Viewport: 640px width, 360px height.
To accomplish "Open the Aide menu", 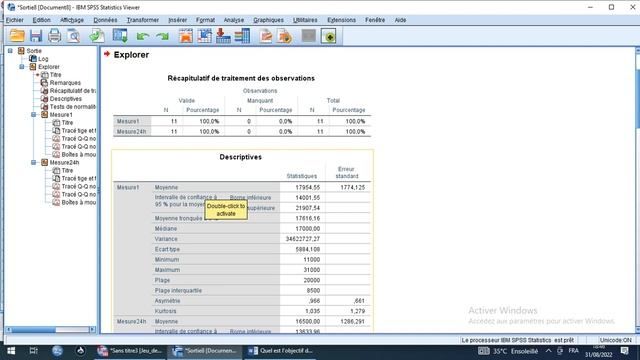I will click(x=400, y=20).
